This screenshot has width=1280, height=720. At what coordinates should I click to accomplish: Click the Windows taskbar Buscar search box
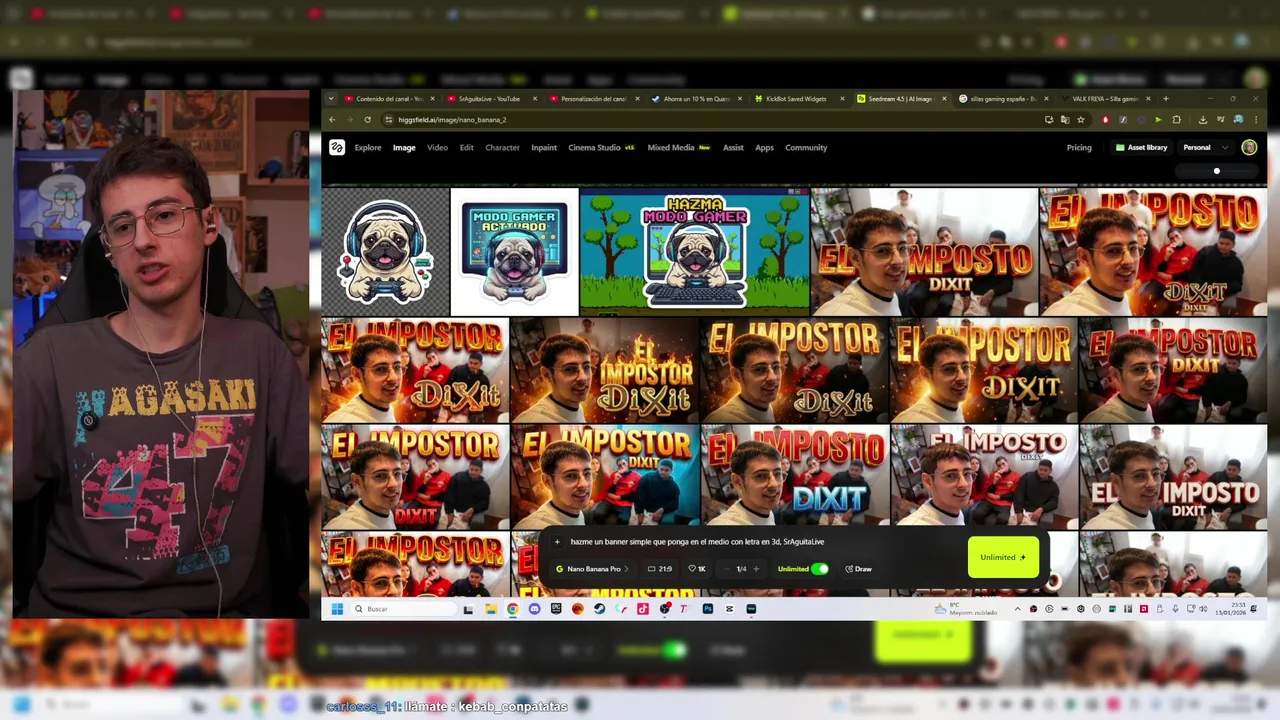coord(405,609)
